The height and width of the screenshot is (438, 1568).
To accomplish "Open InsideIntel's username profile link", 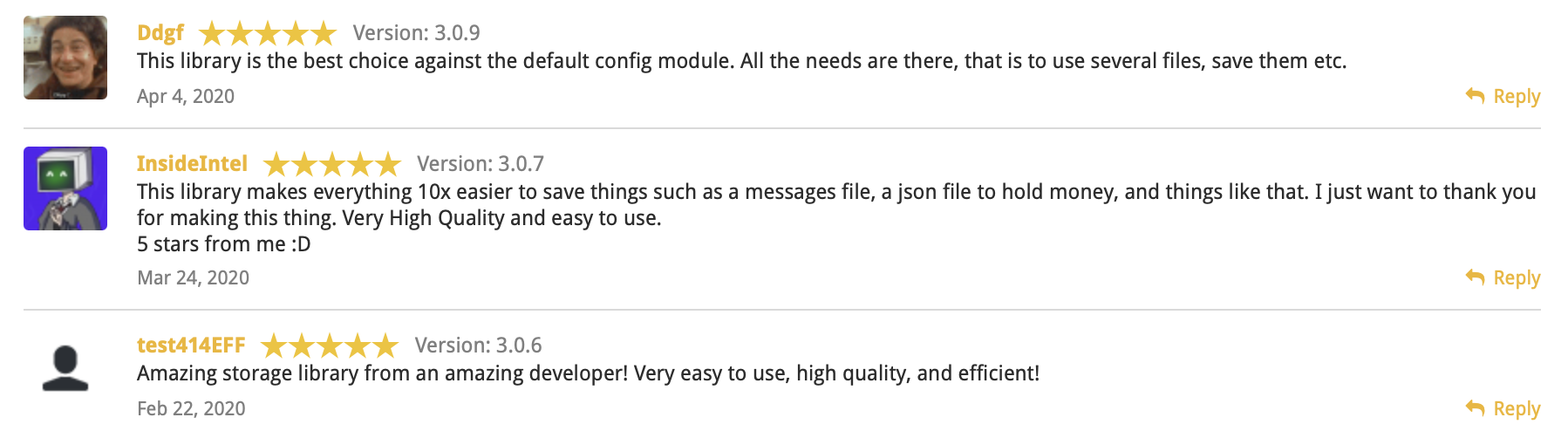I will point(192,164).
